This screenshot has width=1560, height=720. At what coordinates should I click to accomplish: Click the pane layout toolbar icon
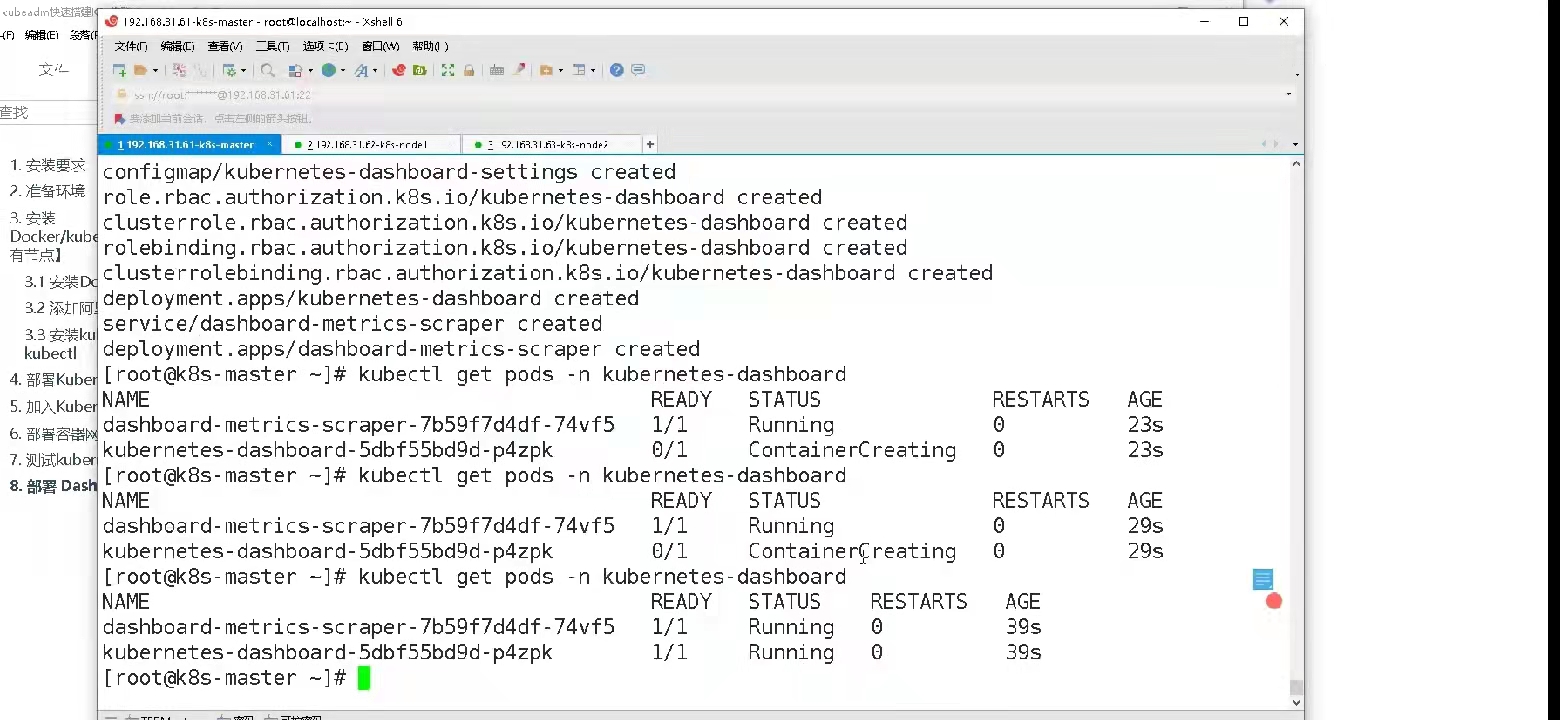click(578, 70)
